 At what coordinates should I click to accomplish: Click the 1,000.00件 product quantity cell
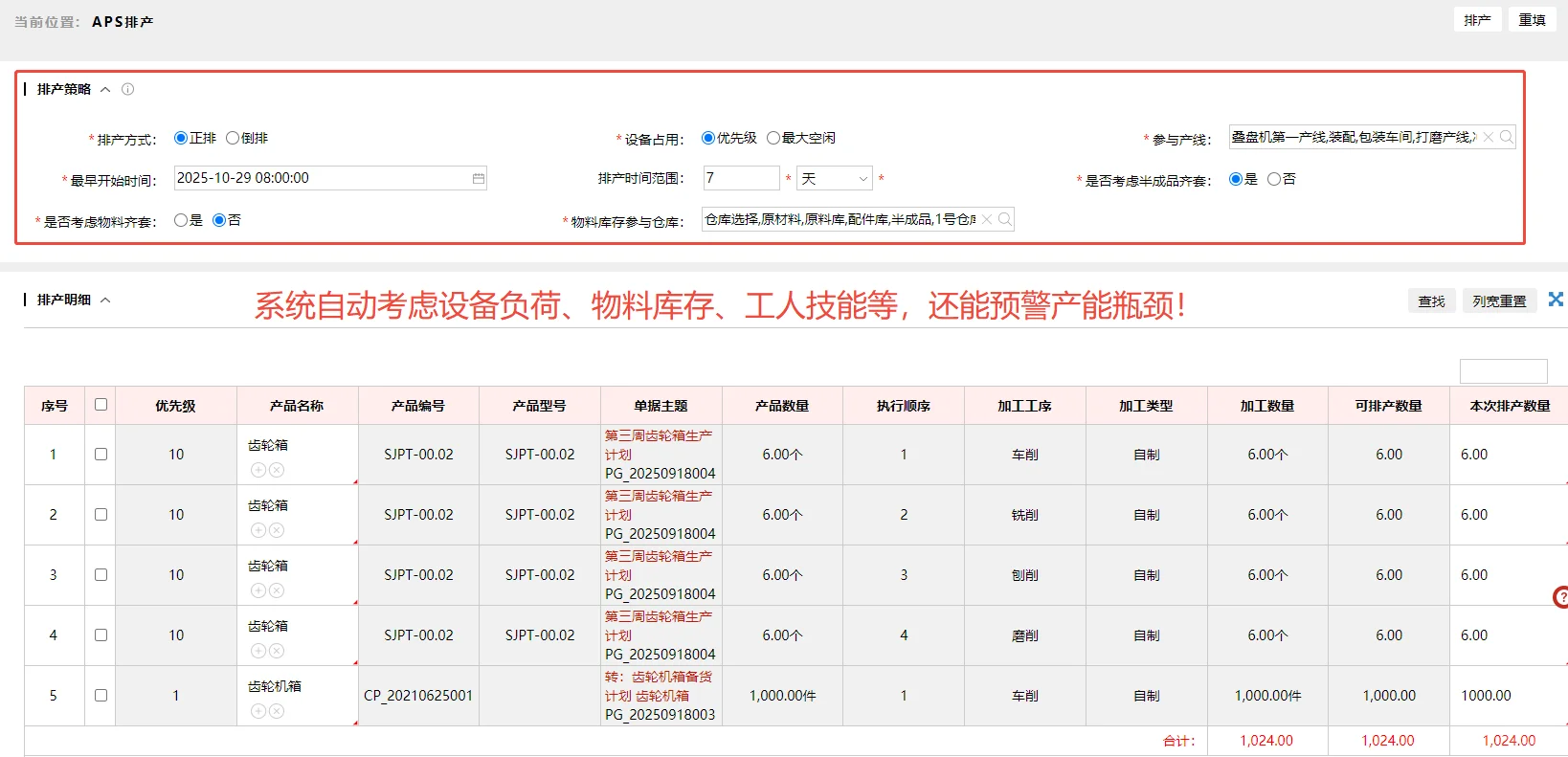(x=782, y=696)
